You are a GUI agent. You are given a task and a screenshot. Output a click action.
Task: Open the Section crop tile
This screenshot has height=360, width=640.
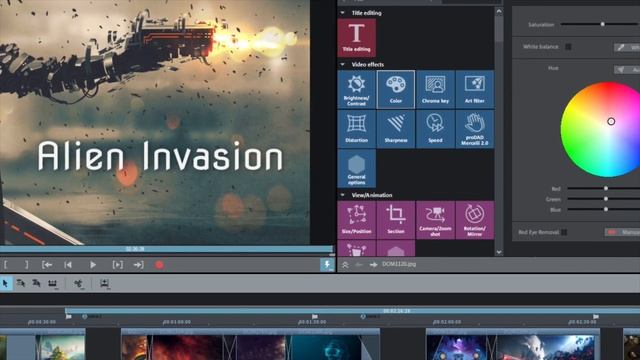pos(396,220)
